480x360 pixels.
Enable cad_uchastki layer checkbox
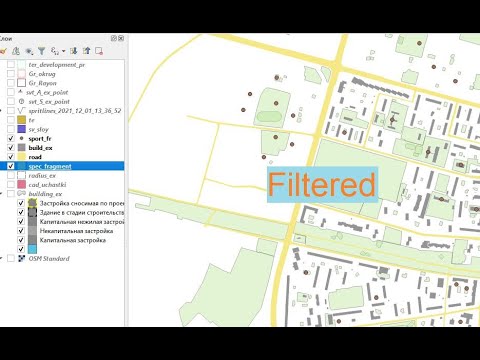point(11,184)
